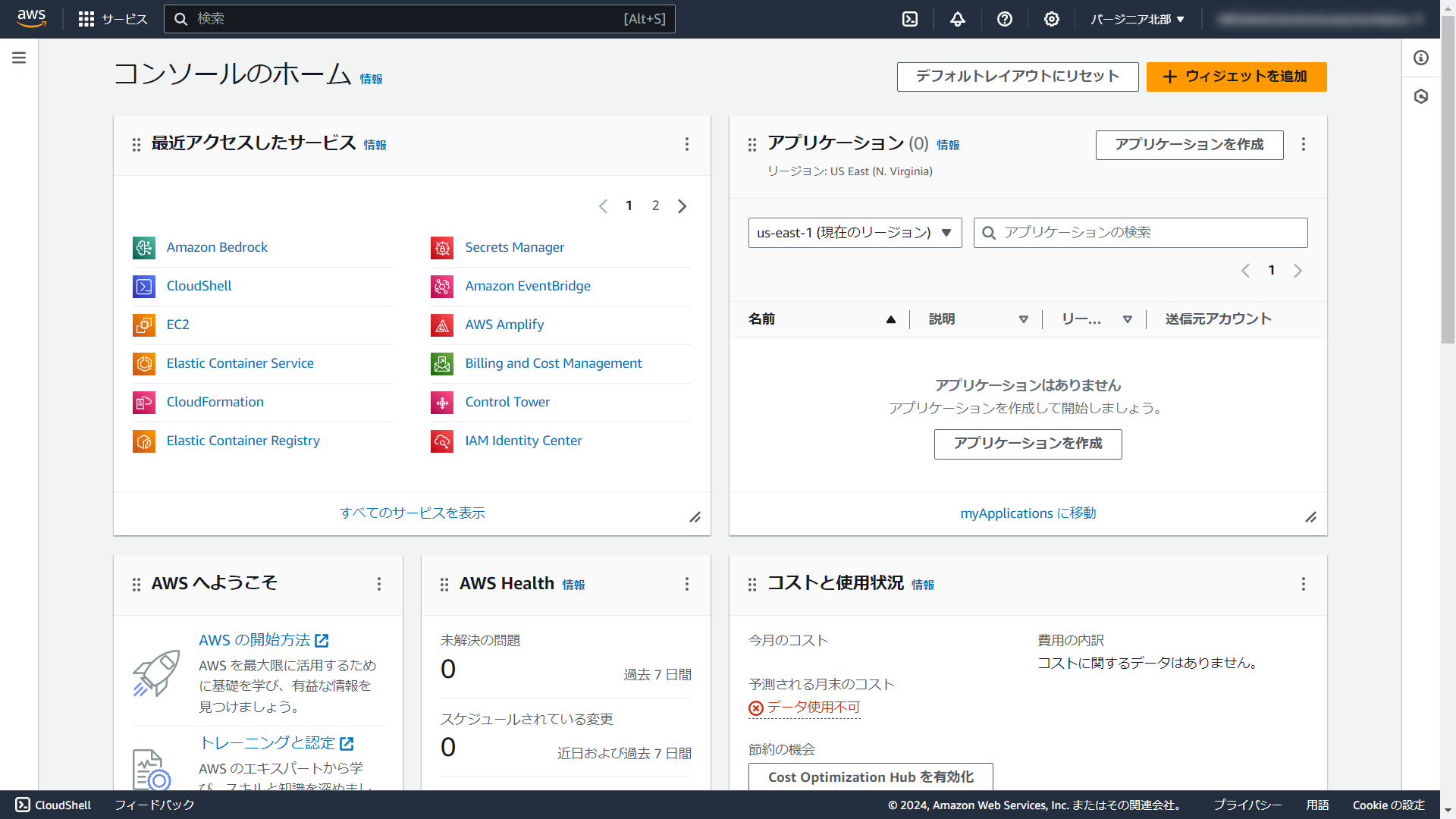Viewport: 1456px width, 819px height.
Task: Go to page 2 of recent services
Action: [655, 206]
